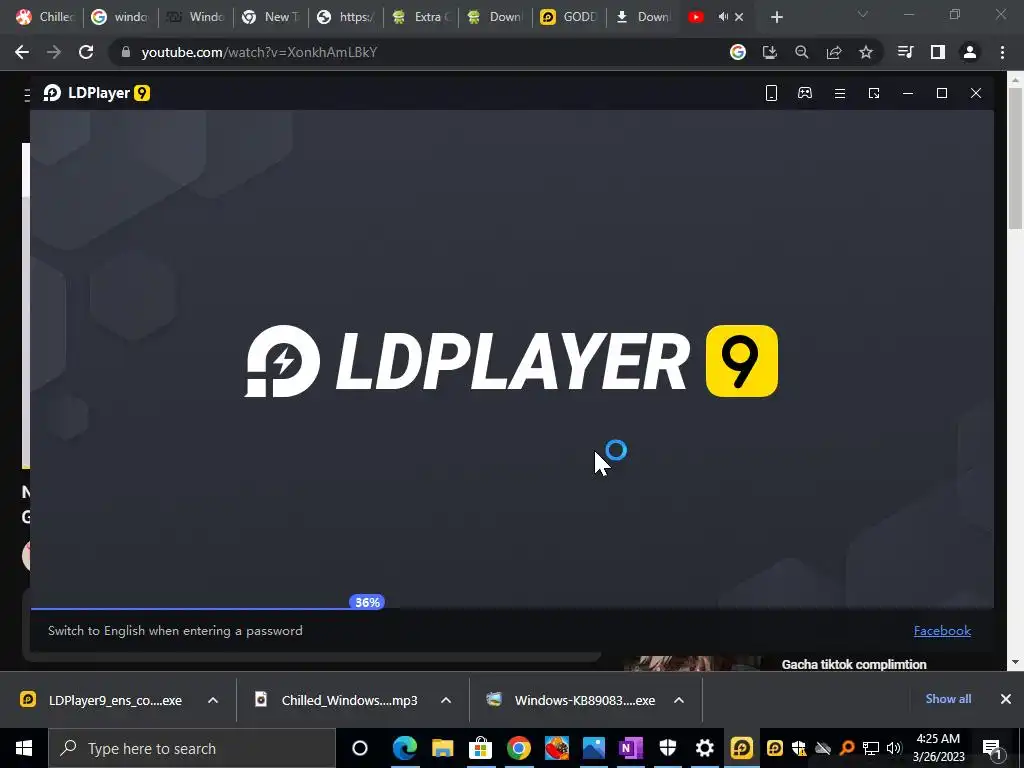Click the zoom magnifier icon in address bar
Image resolution: width=1024 pixels, height=768 pixels.
802,52
